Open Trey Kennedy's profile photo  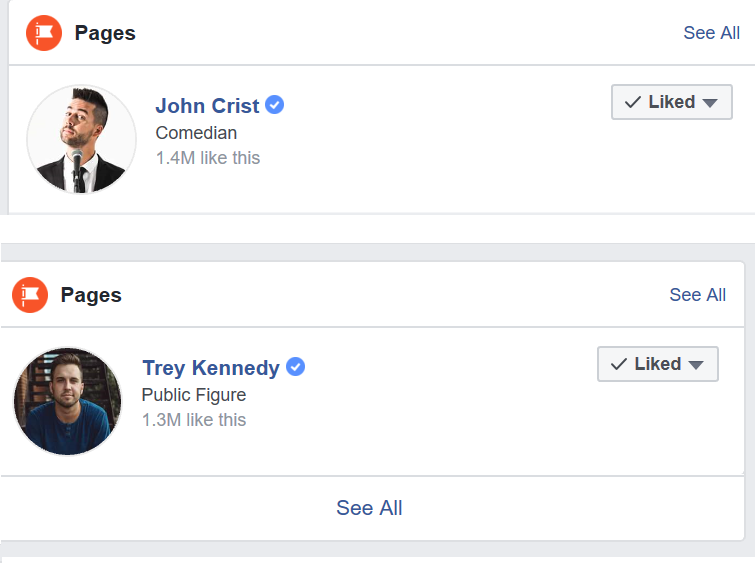[67, 401]
